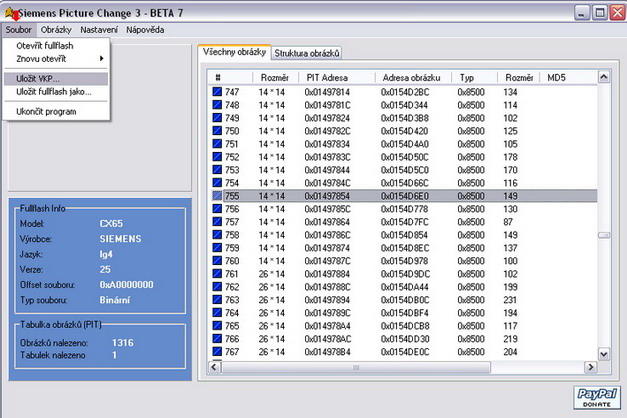This screenshot has width=627, height=418.
Task: Sort by the Adresa obrázku column header
Action: [413, 78]
